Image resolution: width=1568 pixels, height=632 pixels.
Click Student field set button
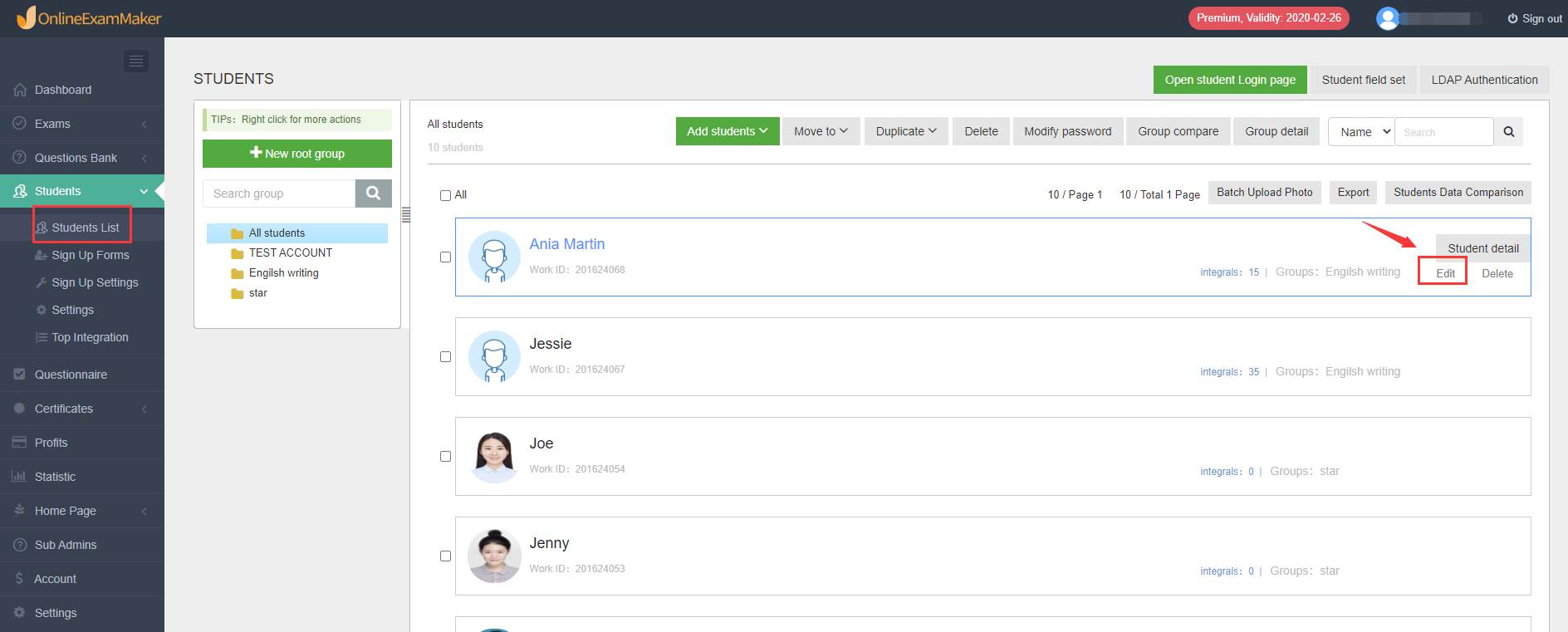coord(1364,80)
